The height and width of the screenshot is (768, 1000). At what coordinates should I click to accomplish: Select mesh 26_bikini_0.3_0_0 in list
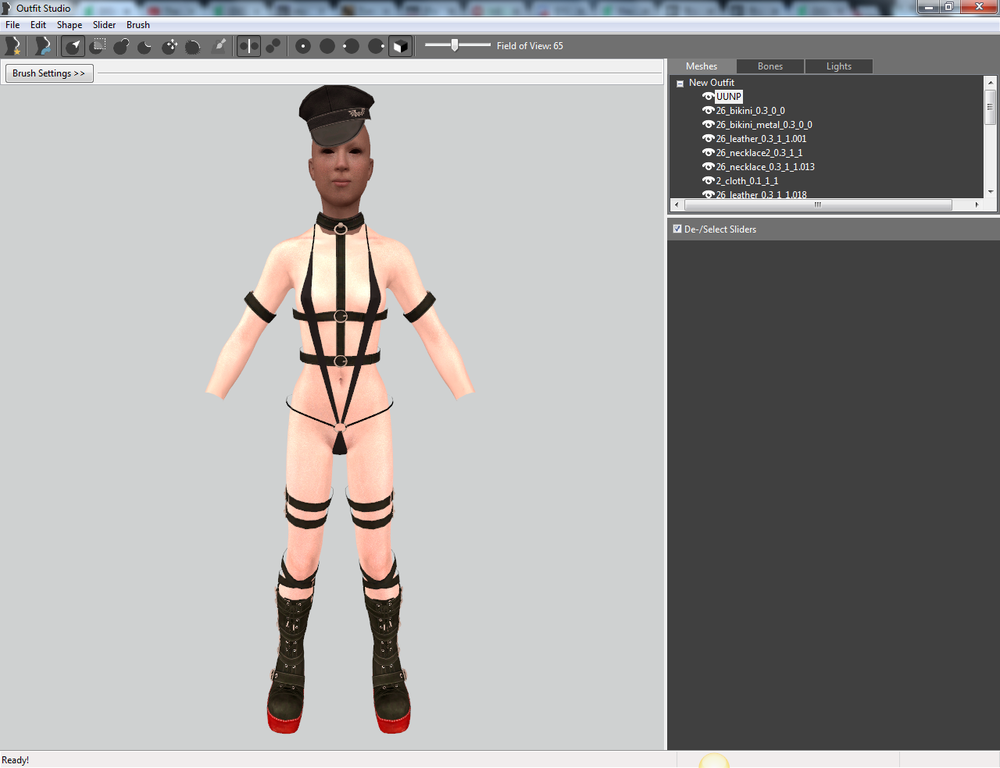[751, 111]
